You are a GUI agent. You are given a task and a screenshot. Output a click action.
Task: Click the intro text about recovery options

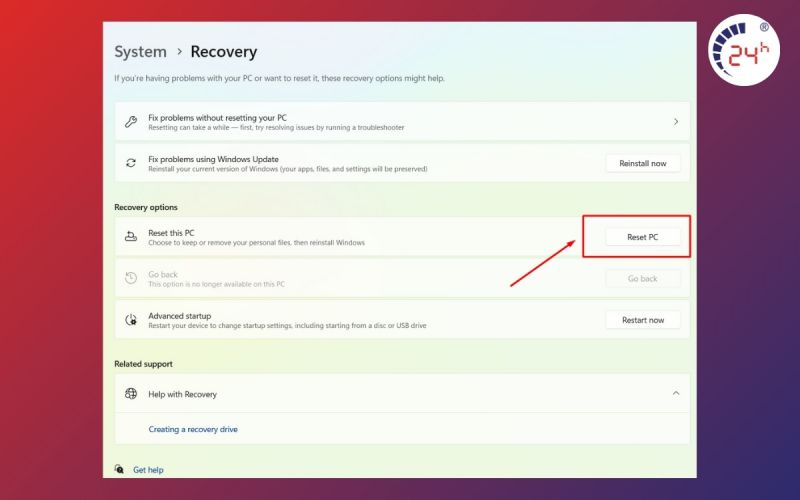[x=280, y=79]
